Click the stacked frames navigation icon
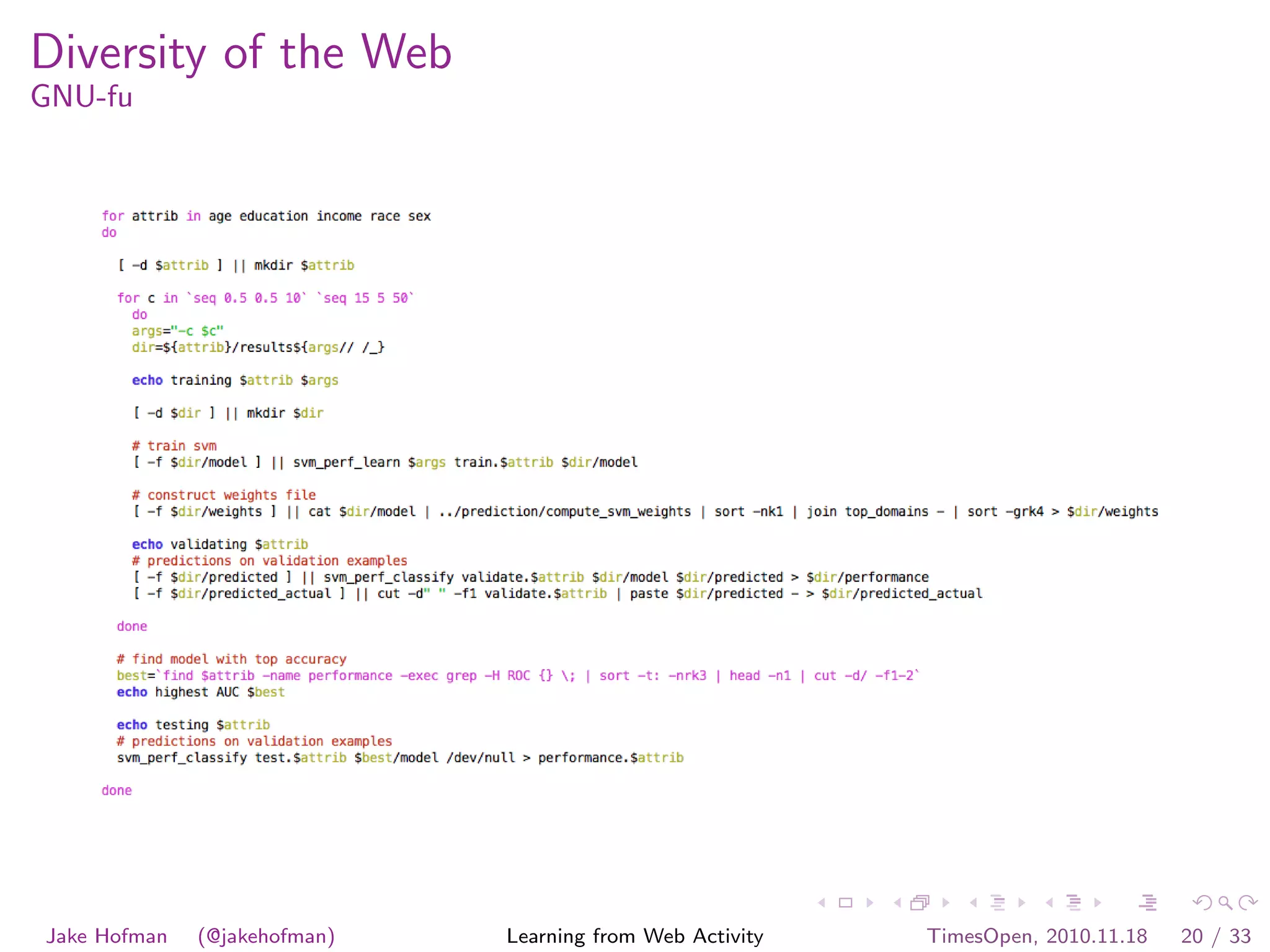 tap(920, 902)
